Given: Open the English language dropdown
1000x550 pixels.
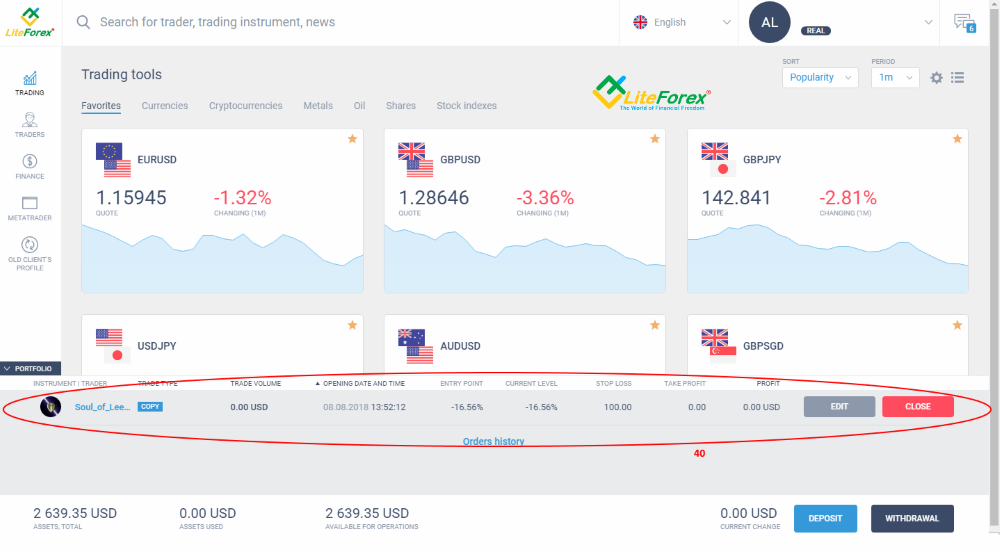Looking at the screenshot, I should pos(681,22).
